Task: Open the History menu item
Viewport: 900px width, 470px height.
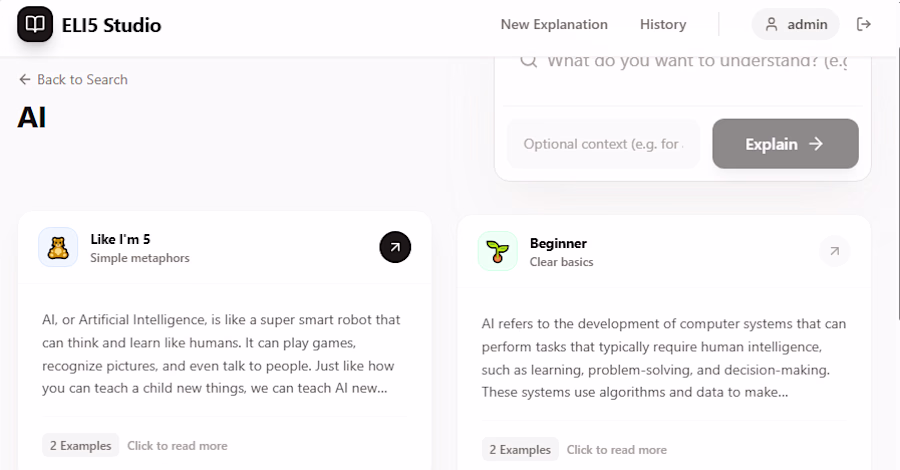Action: pos(663,24)
